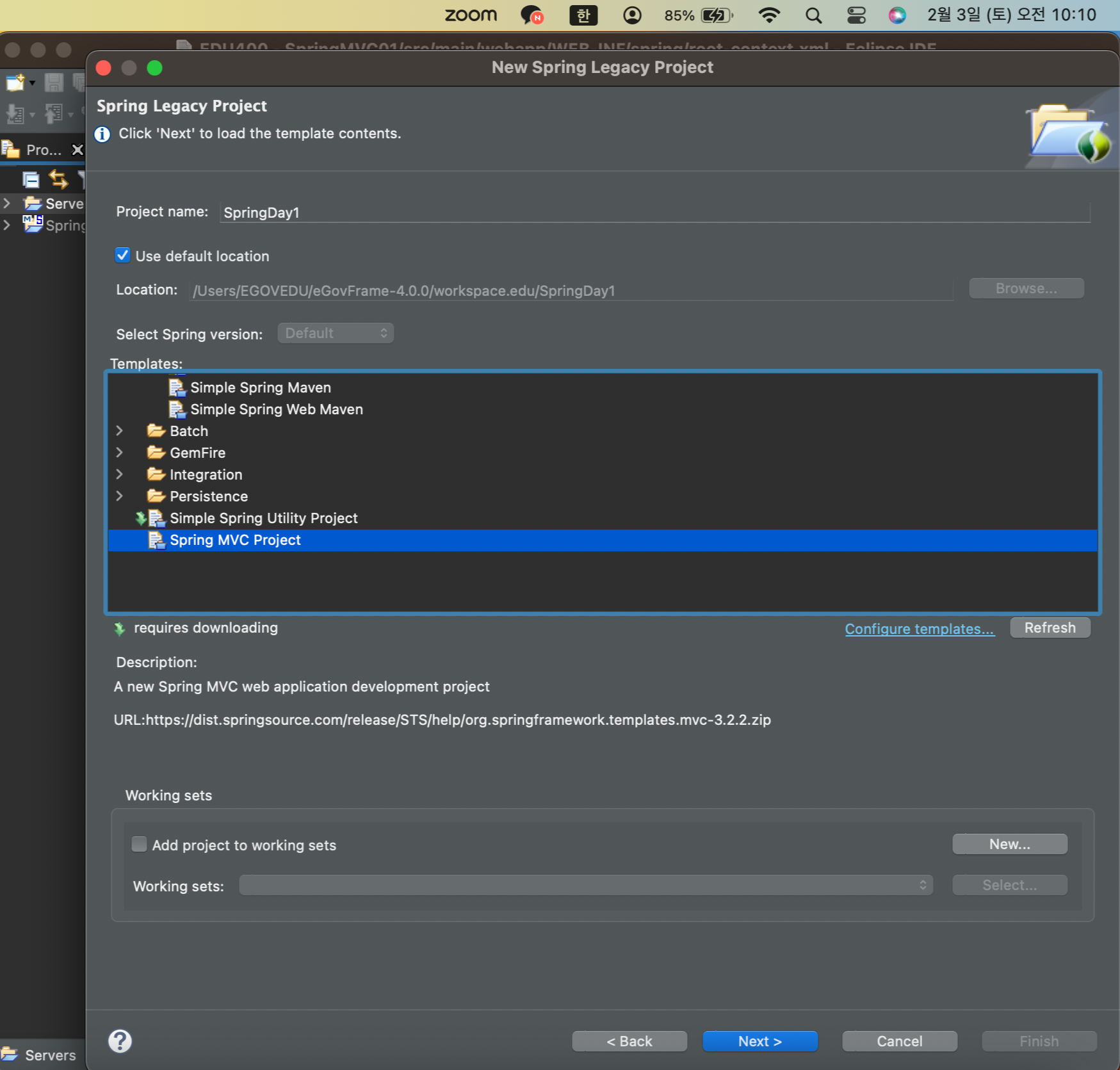Image resolution: width=1120 pixels, height=1070 pixels.
Task: Click the New... working set button
Action: pos(1009,844)
